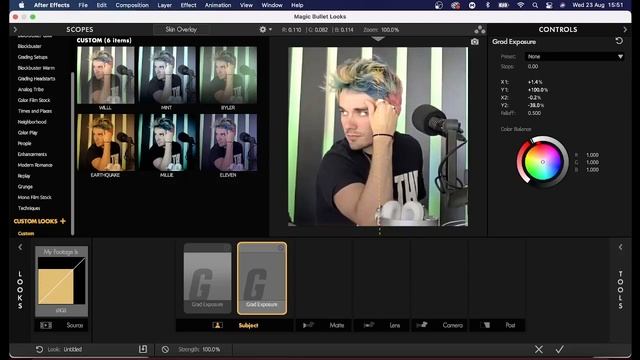Open the Effect menu in the menu bar
The height and width of the screenshot is (360, 640).
[x=188, y=5]
